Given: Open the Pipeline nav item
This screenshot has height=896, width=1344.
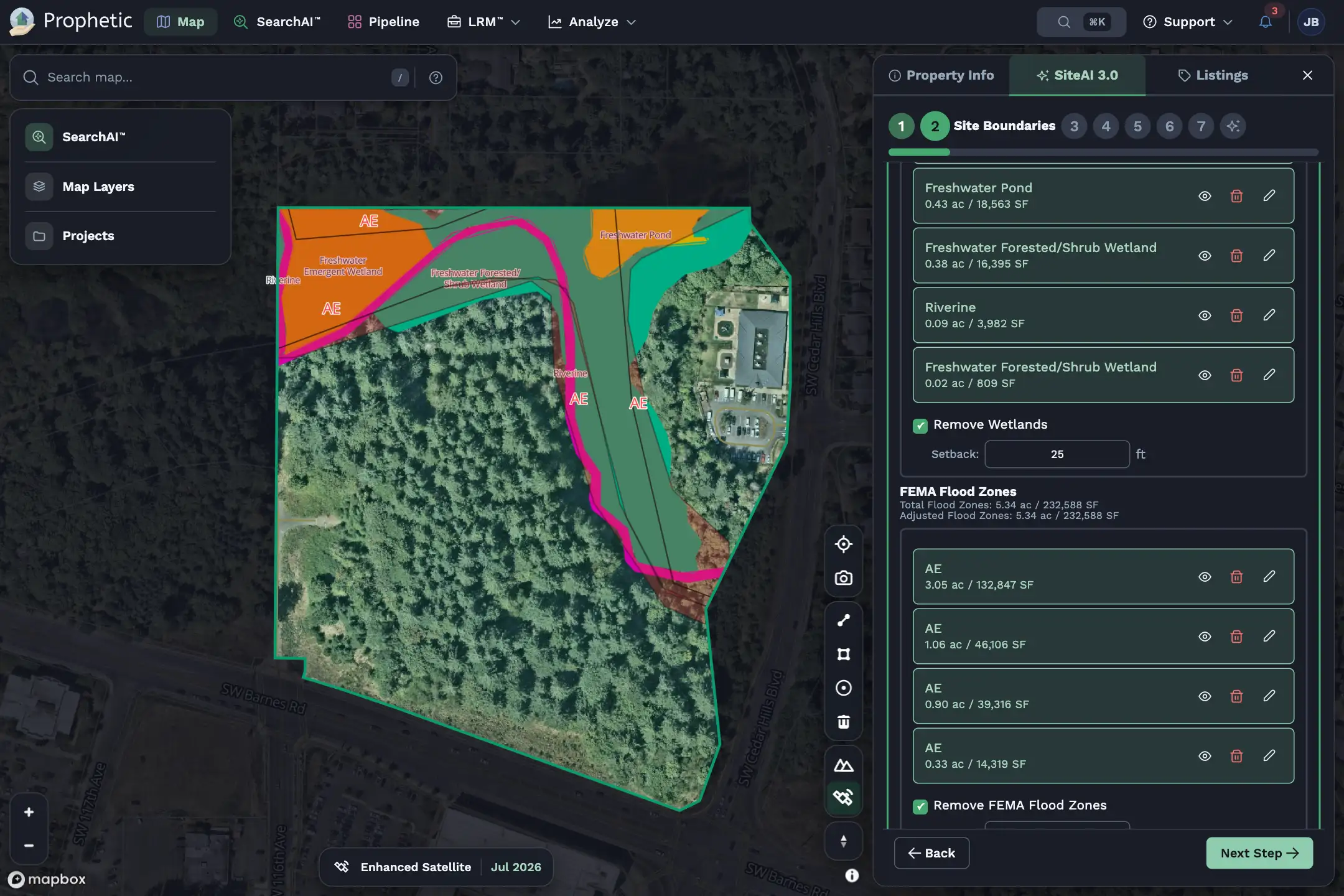Looking at the screenshot, I should pos(383,22).
